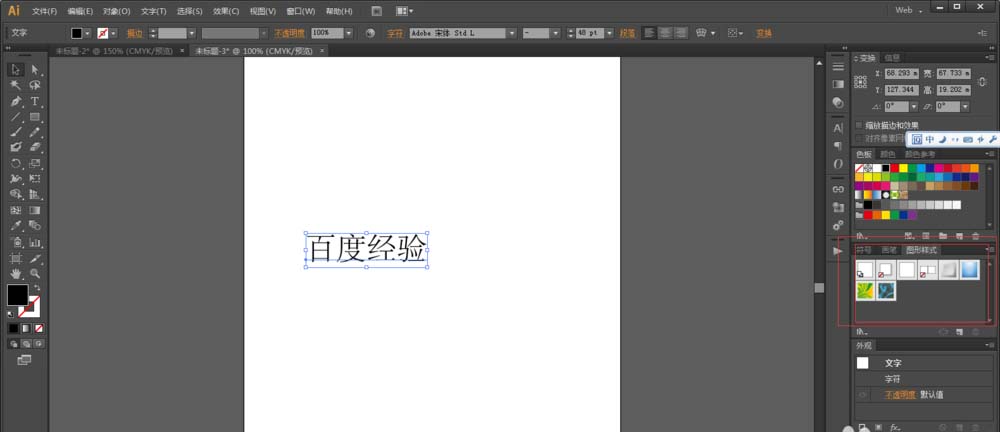The width and height of the screenshot is (1000, 432).
Task: Open Character panel icon in dock
Action: (x=838, y=128)
